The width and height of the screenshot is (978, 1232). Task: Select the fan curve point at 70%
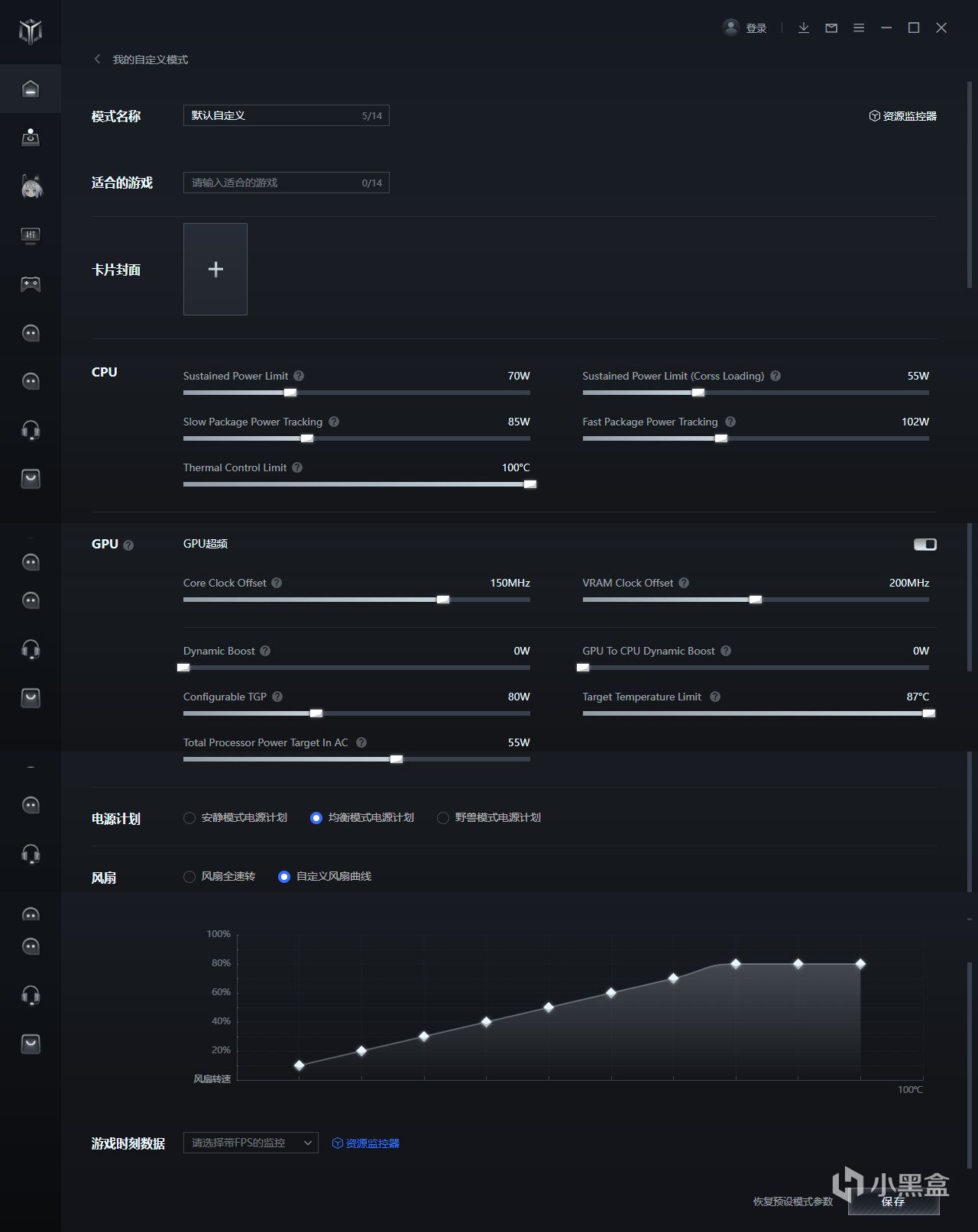[673, 978]
